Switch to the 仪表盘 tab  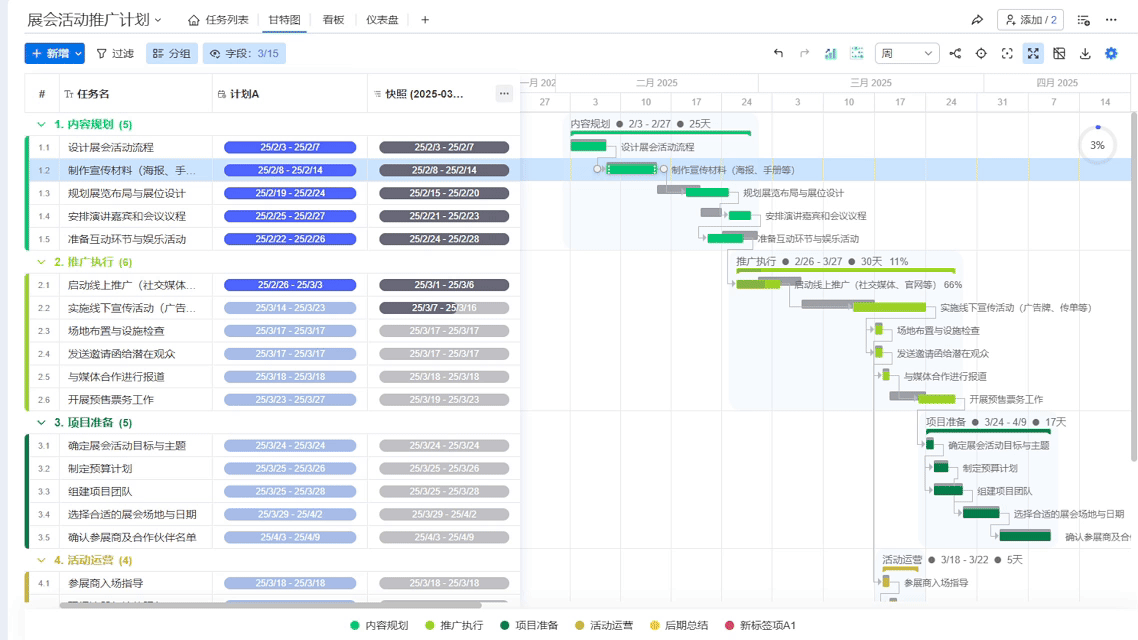pyautogui.click(x=388, y=18)
